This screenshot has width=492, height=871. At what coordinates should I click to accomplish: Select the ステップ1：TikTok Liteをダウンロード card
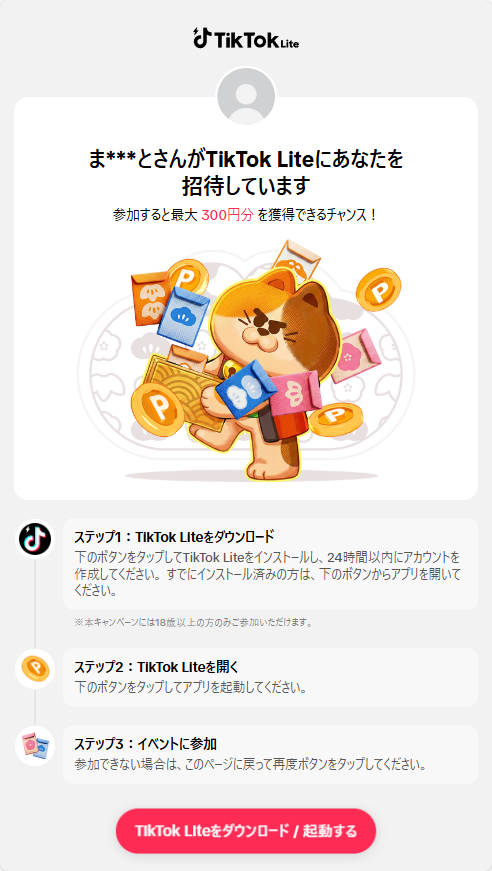270,564
